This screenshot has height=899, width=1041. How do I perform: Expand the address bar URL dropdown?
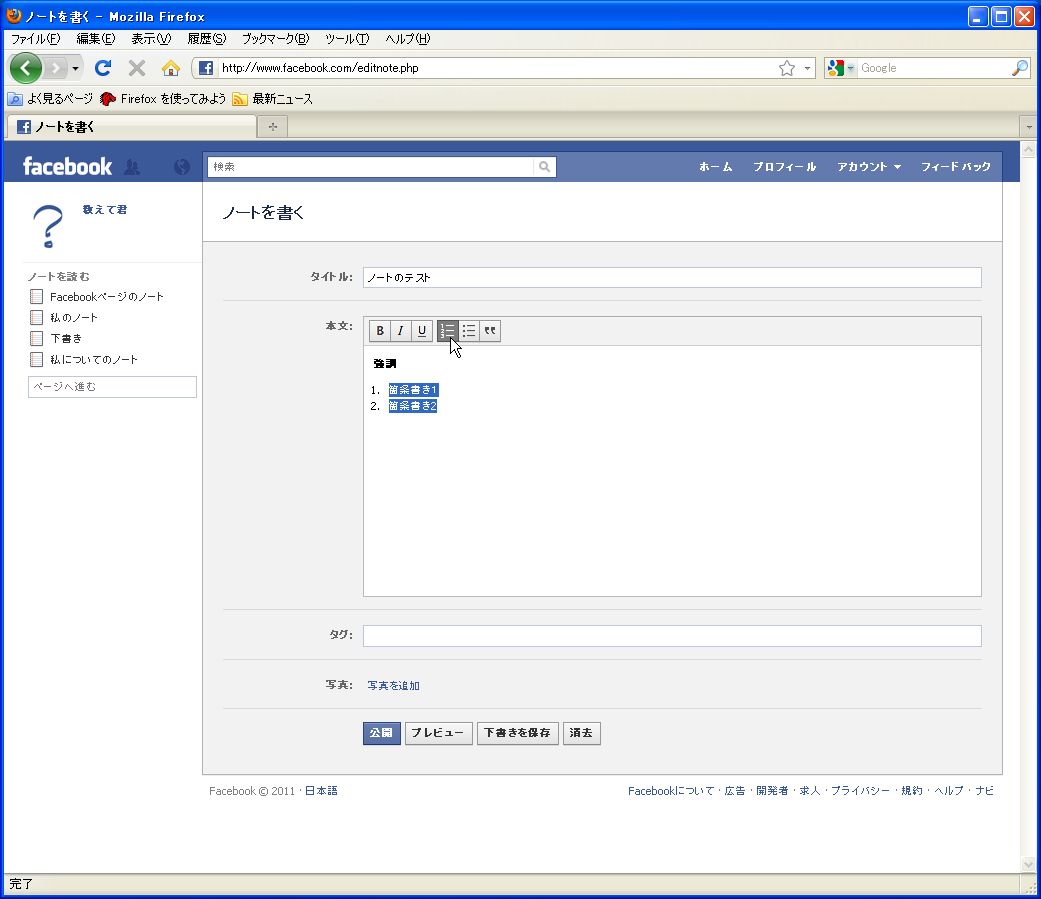[807, 68]
